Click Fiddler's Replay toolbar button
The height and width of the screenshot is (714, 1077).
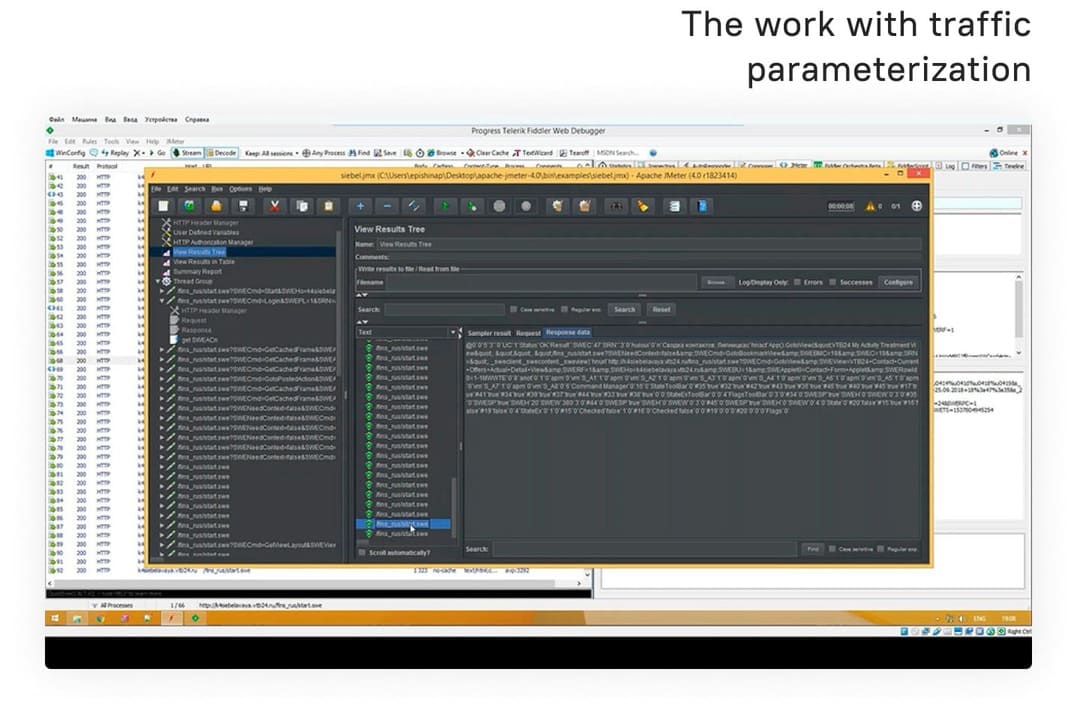tap(115, 153)
